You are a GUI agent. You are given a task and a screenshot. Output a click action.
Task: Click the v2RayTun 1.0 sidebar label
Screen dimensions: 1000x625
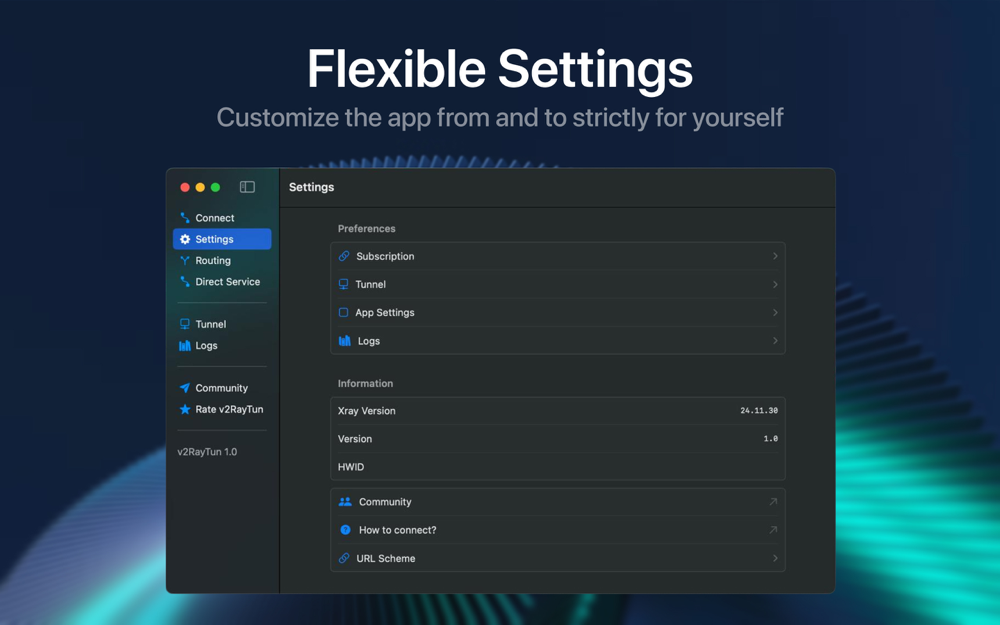click(207, 452)
